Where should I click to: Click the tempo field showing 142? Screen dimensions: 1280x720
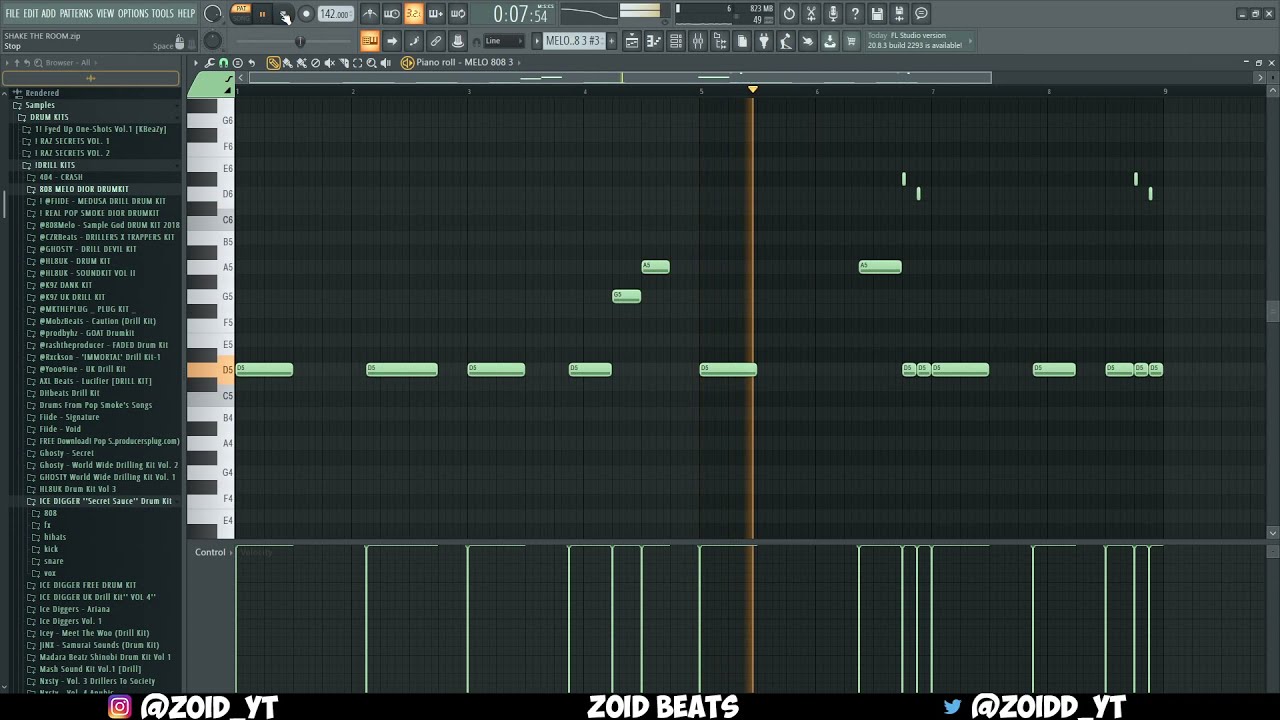334,14
